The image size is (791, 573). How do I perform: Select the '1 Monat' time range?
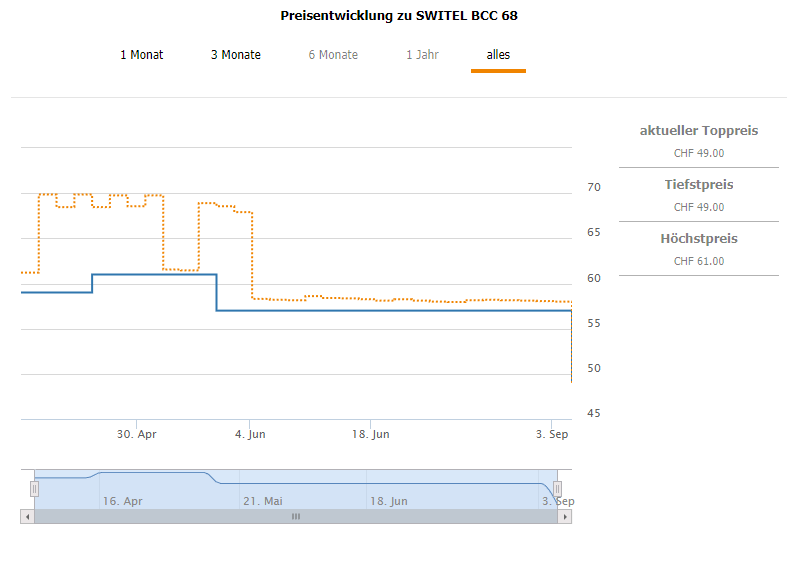click(142, 55)
